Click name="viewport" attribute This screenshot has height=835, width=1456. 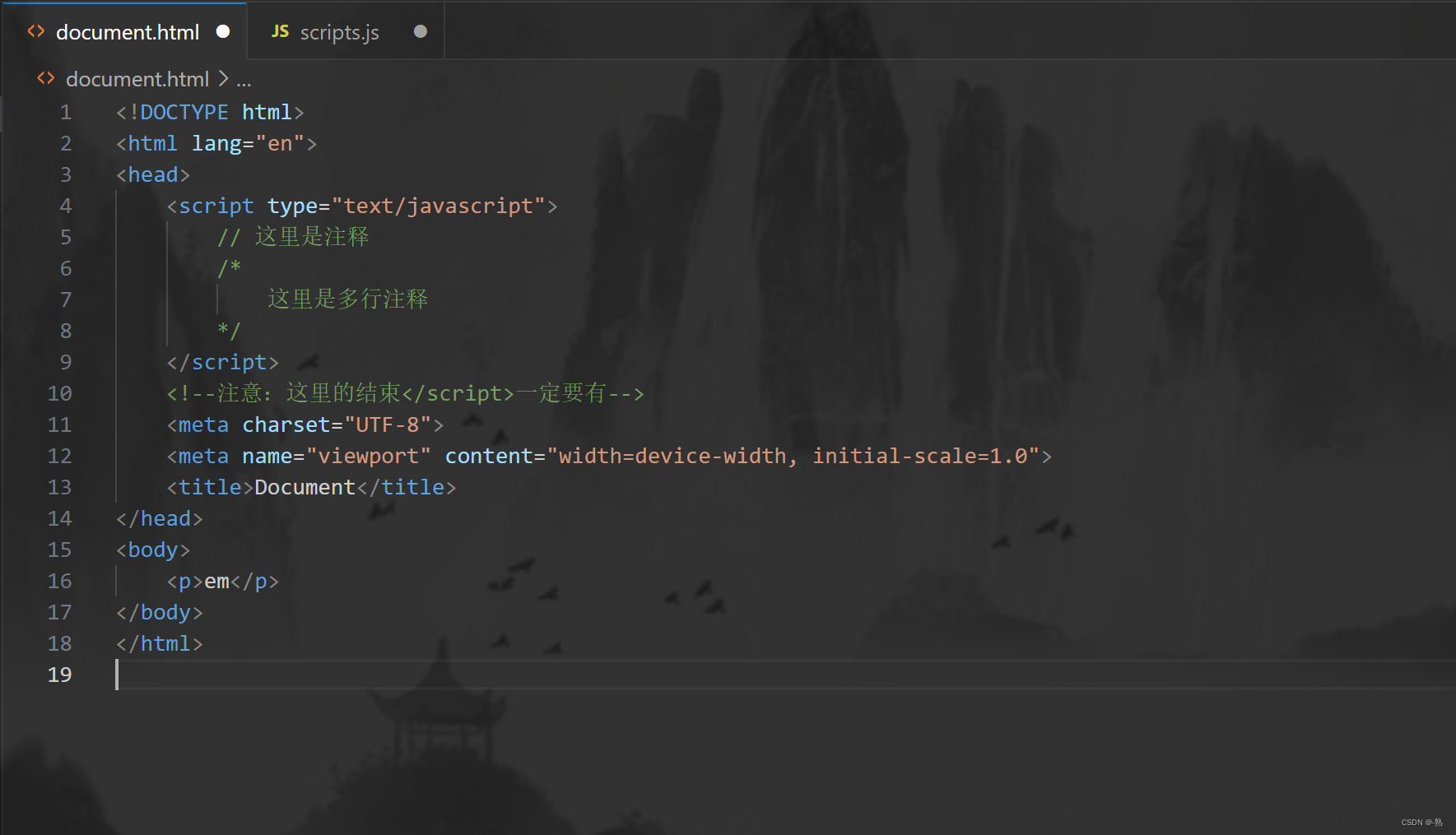tap(337, 456)
